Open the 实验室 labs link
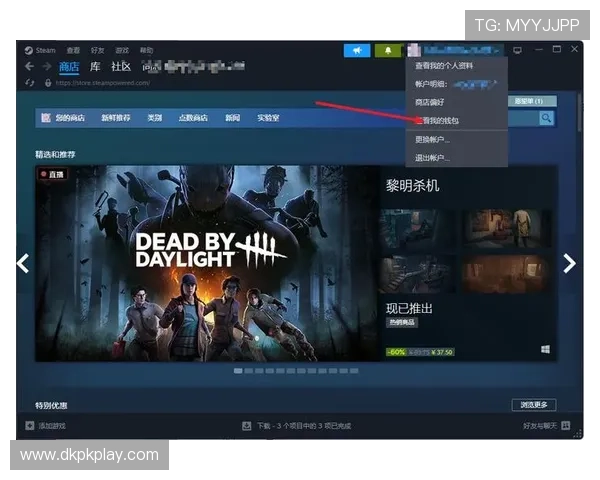The width and height of the screenshot is (600, 480). (268, 118)
